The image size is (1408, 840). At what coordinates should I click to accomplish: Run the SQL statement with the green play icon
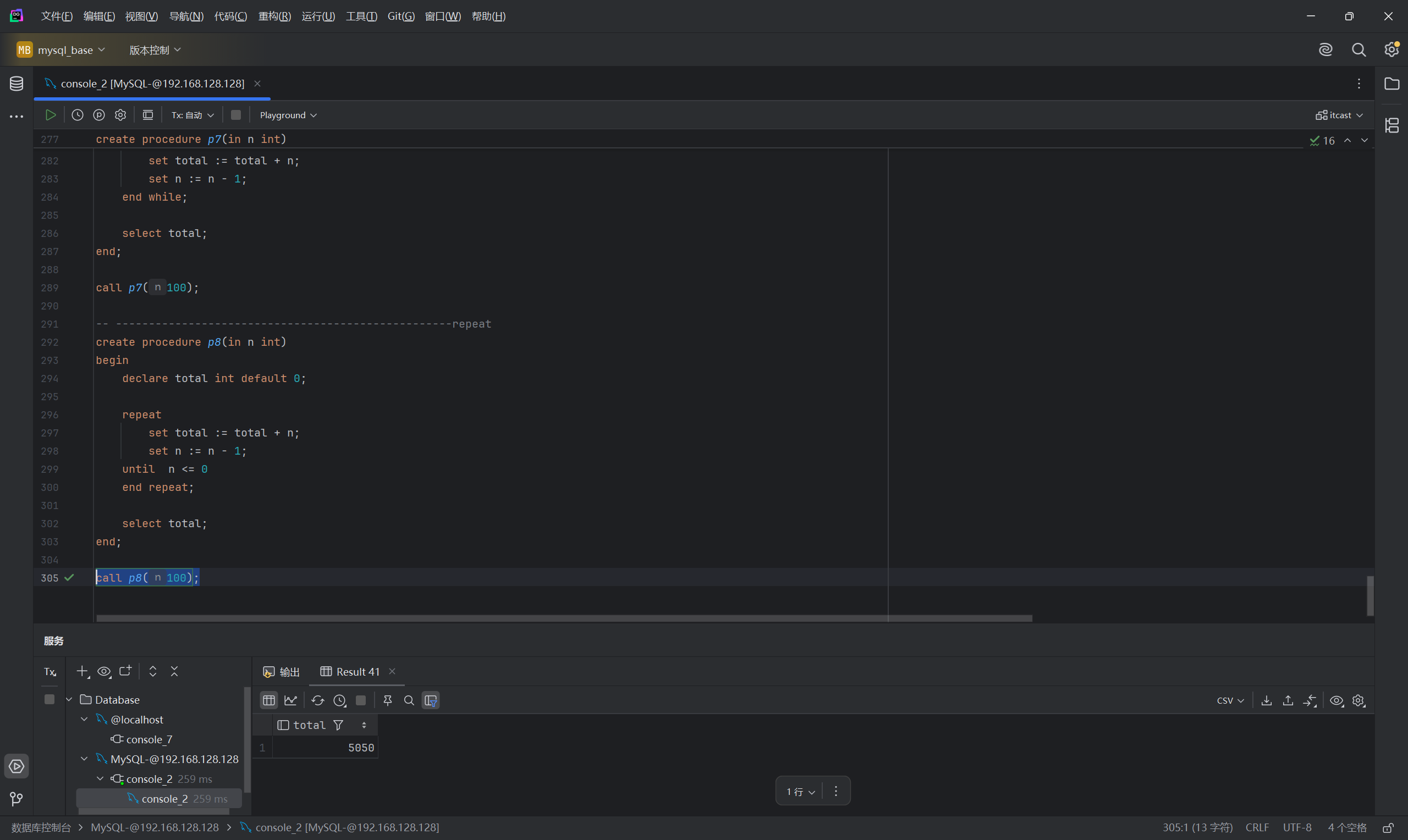pyautogui.click(x=51, y=115)
